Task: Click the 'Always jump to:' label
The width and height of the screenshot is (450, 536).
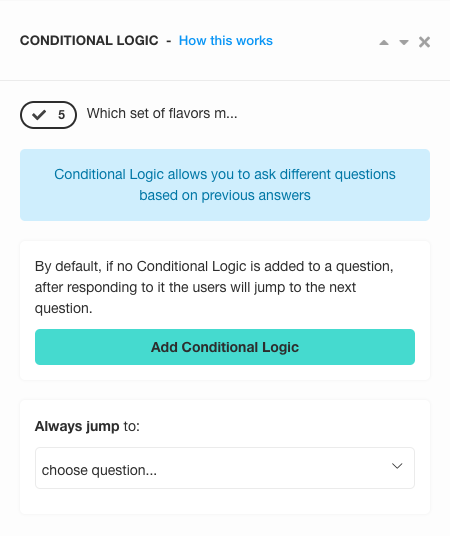Action: (x=87, y=426)
